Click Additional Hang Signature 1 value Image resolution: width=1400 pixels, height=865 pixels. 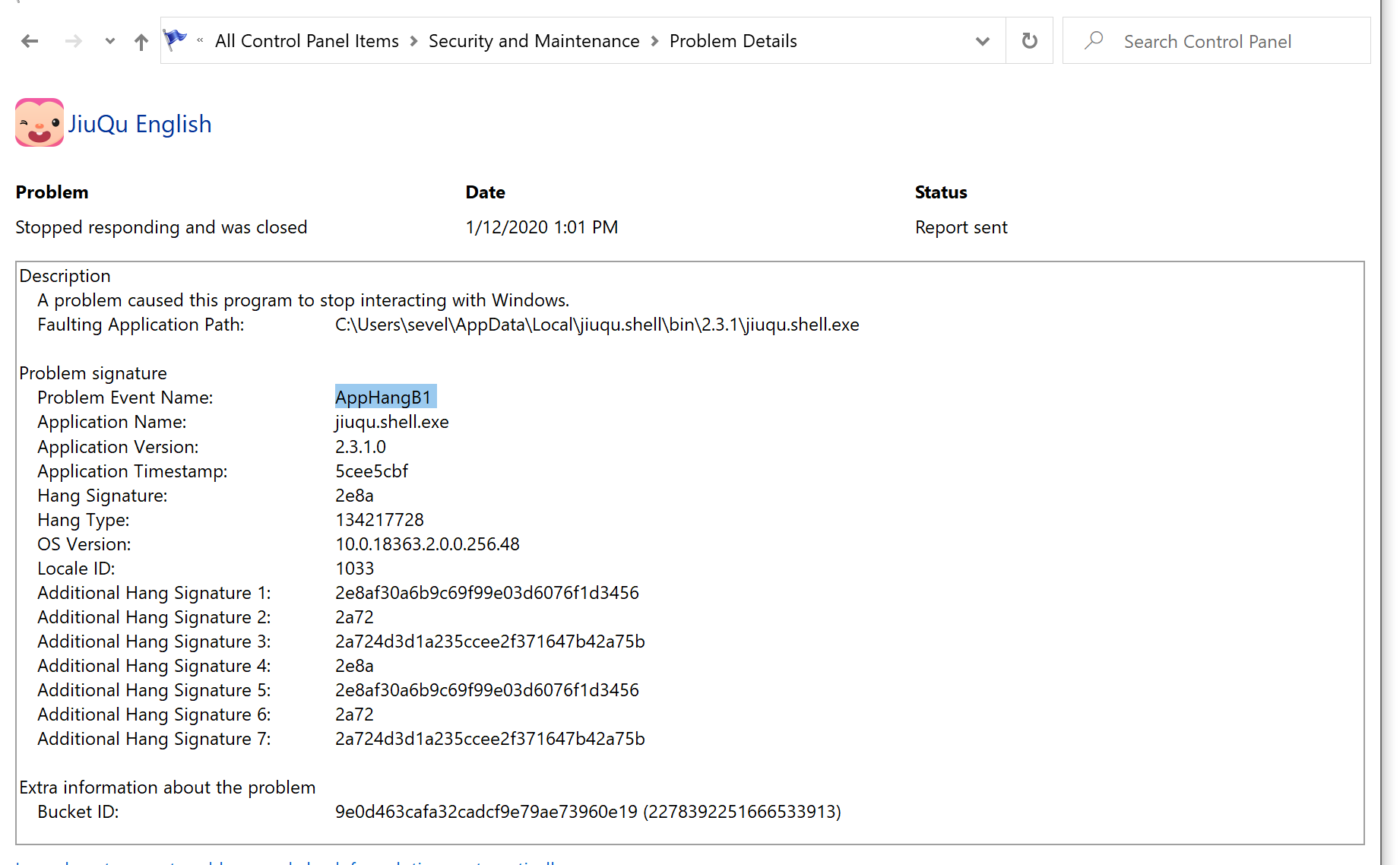[487, 593]
